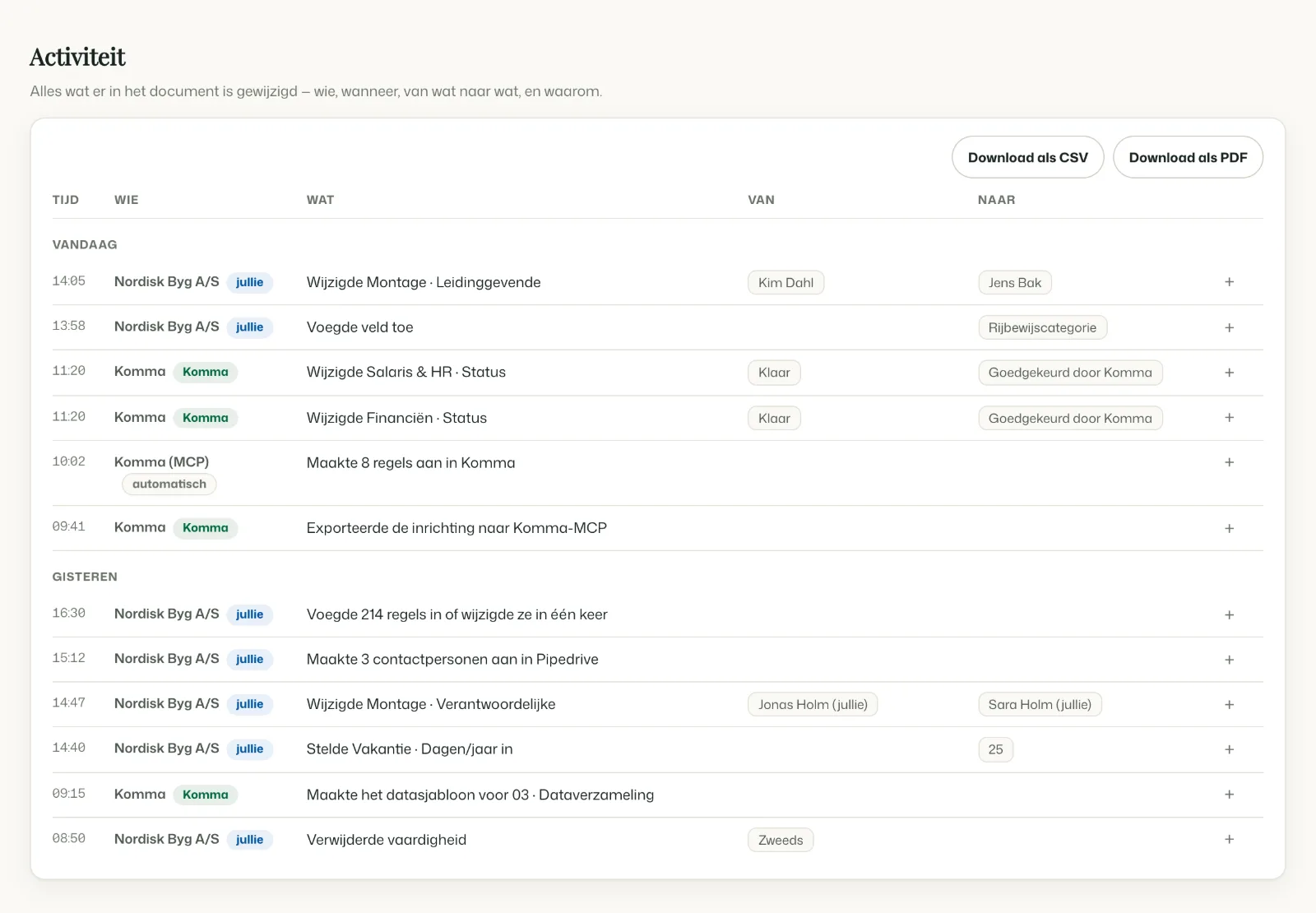Click the GISTEREN section label
The height and width of the screenshot is (913, 1316).
[85, 577]
